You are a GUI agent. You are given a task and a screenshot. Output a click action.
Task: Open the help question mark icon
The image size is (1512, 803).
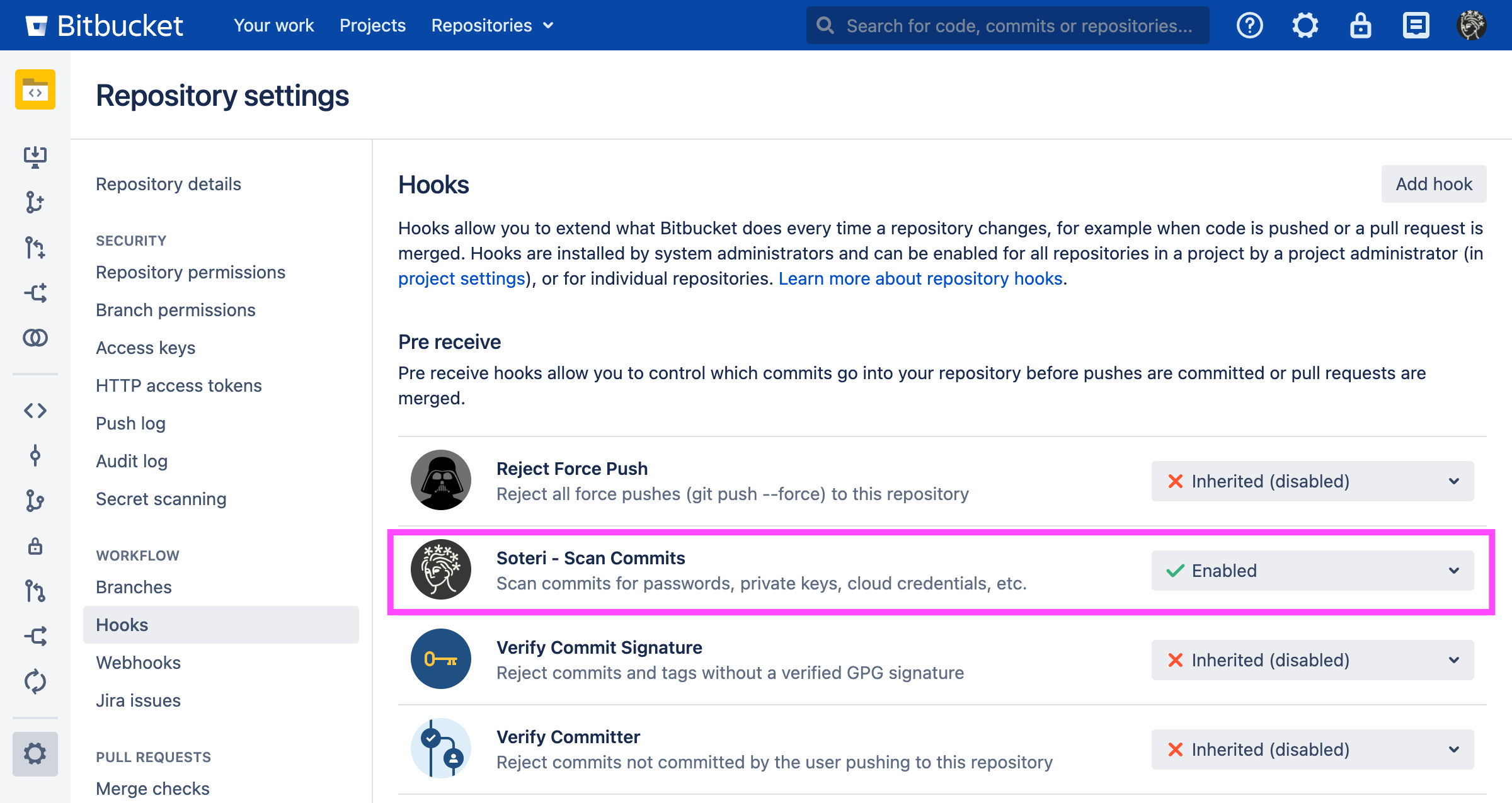[1249, 25]
